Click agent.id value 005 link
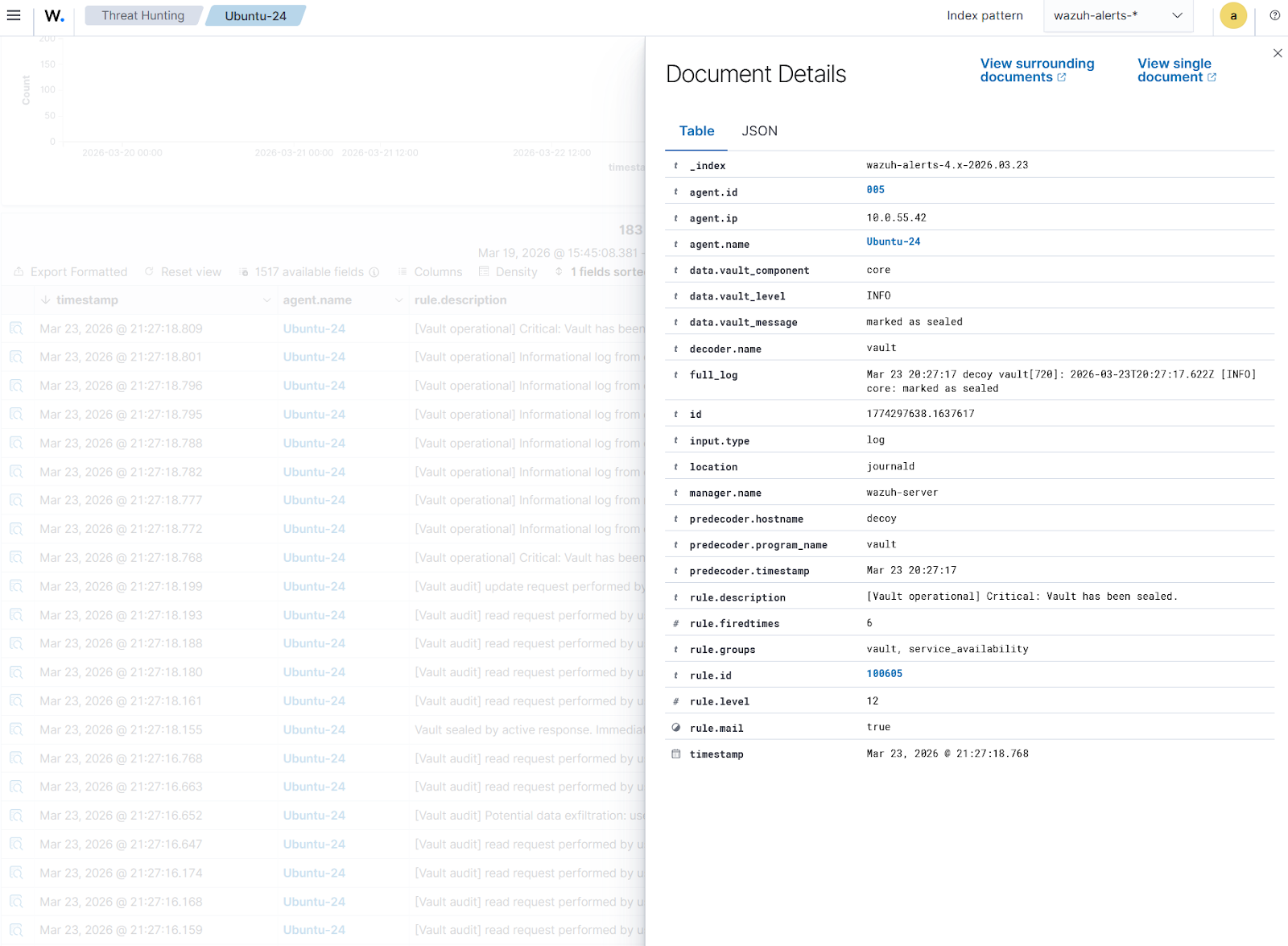Screen dimensions: 1288x946 (875, 190)
